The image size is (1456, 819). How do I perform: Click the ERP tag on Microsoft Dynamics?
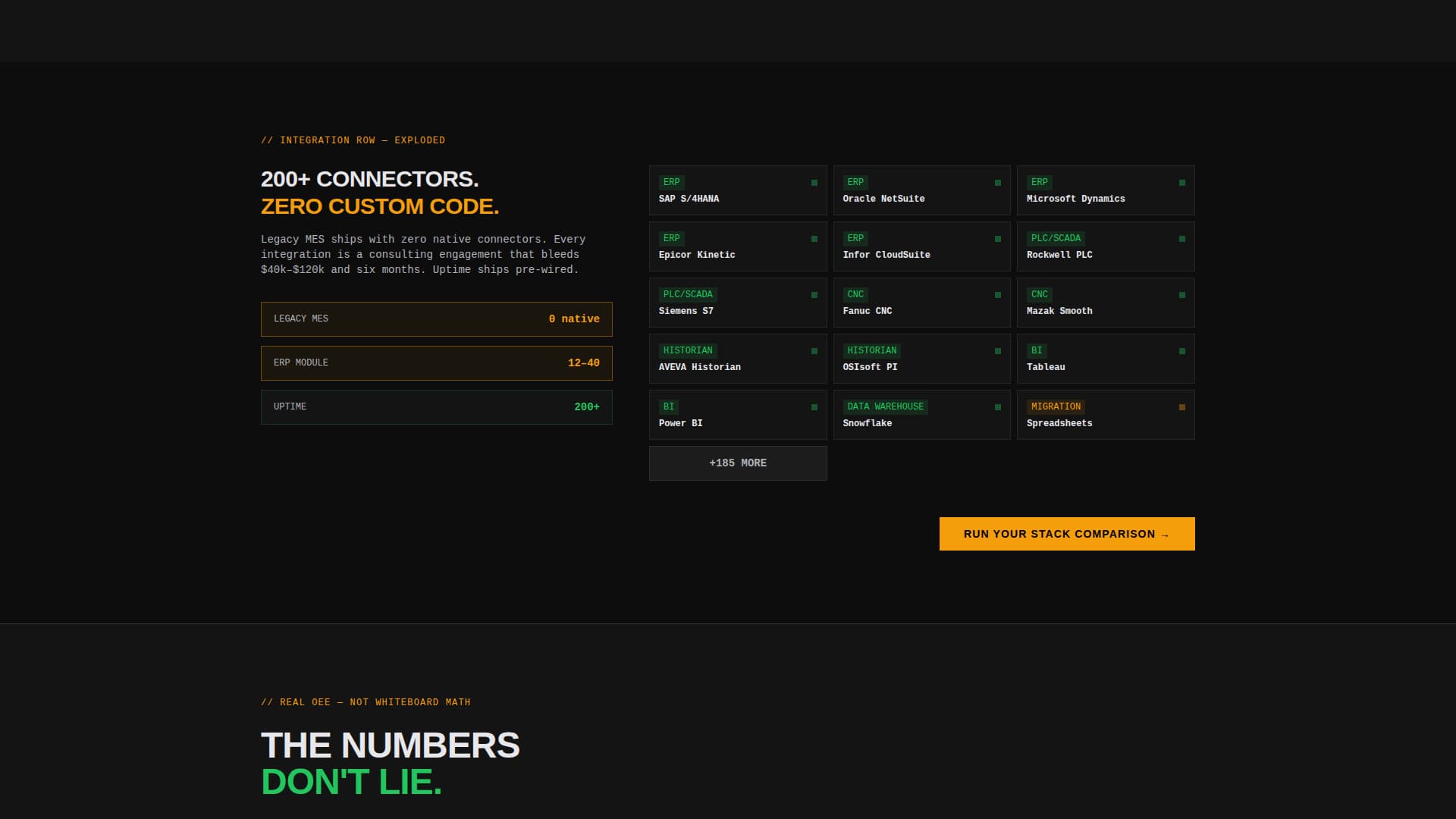tap(1040, 182)
